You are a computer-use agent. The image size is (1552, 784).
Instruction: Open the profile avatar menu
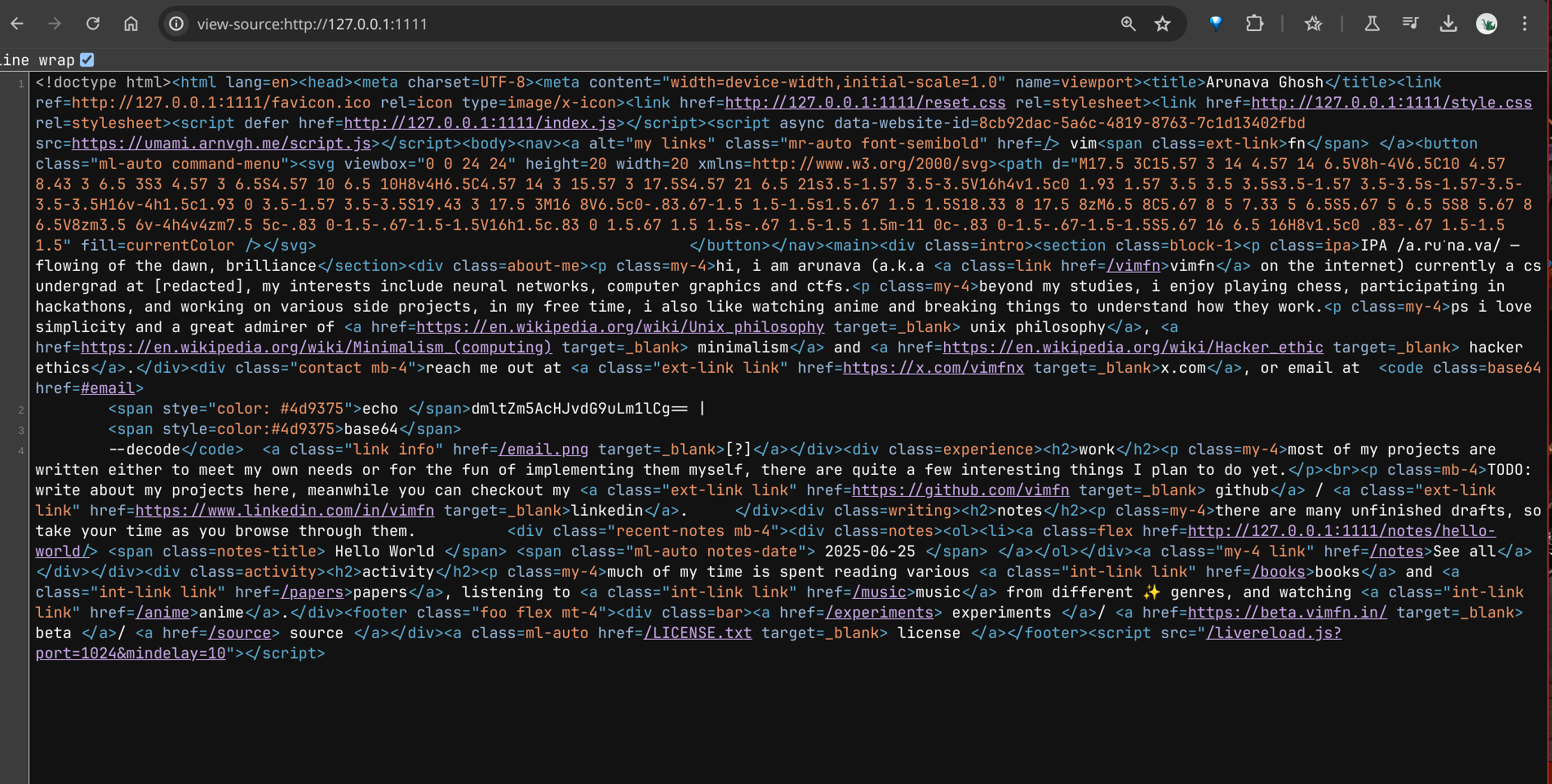point(1487,24)
